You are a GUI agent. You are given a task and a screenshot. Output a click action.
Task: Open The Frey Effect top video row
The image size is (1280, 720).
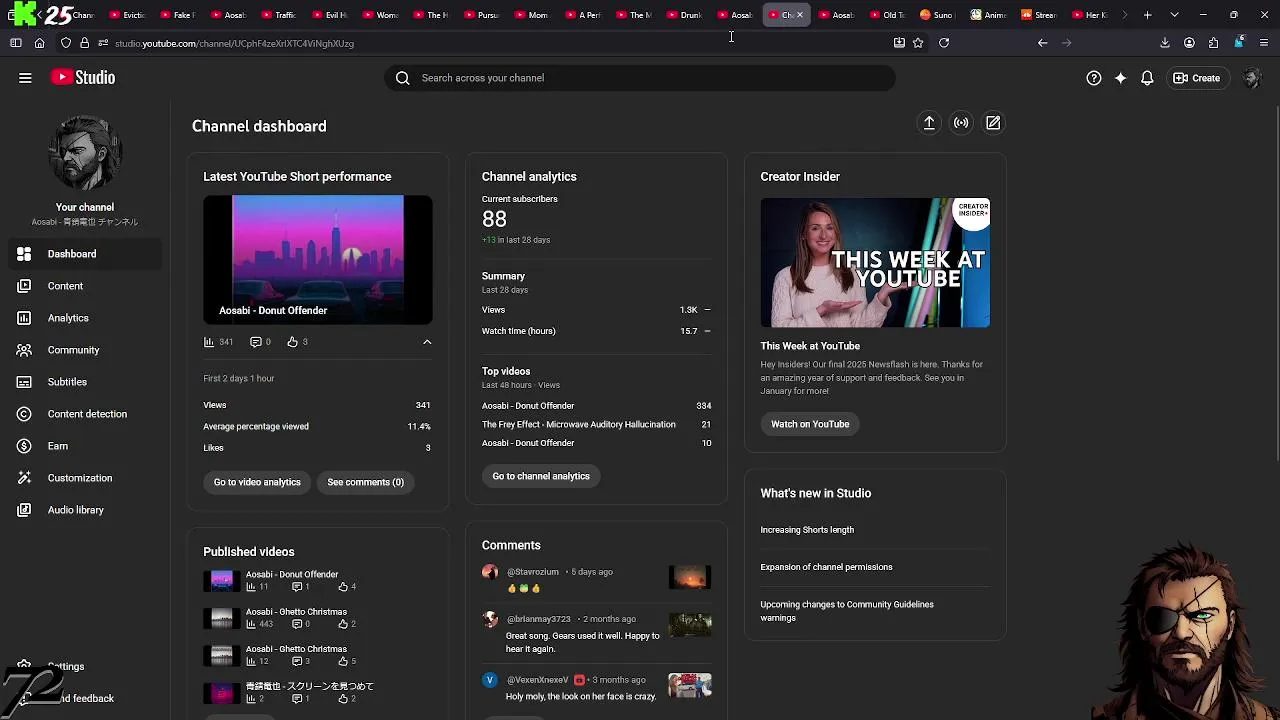coord(596,424)
